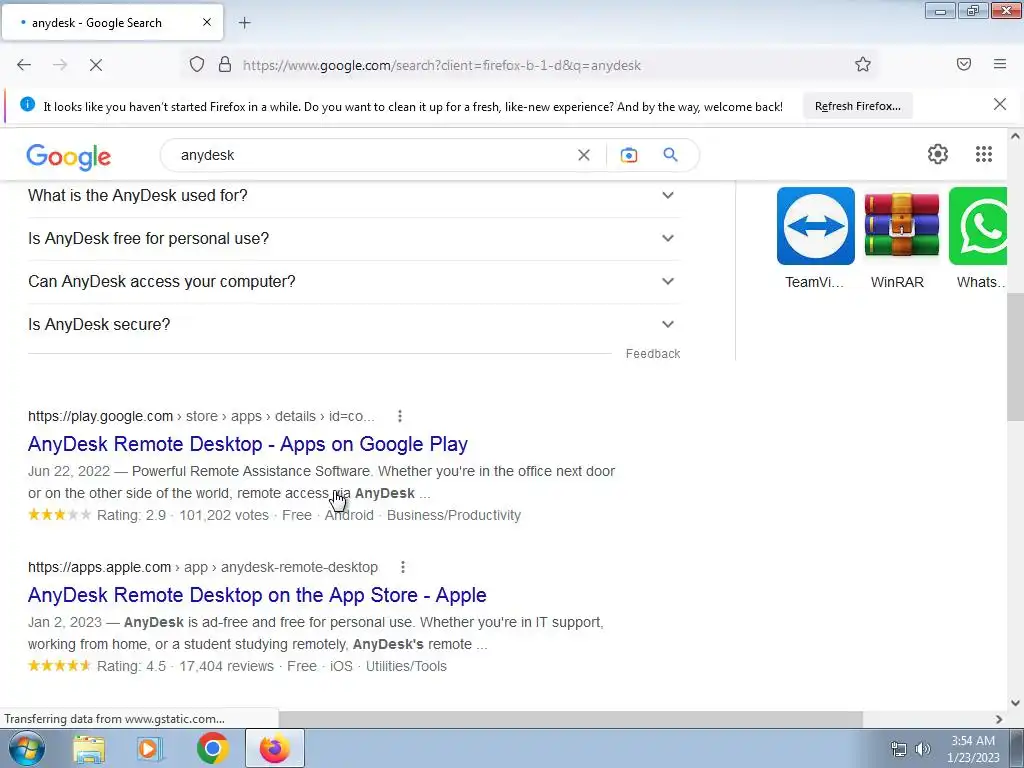Open Google apps grid
Viewport: 1024px width, 768px height.
[984, 154]
